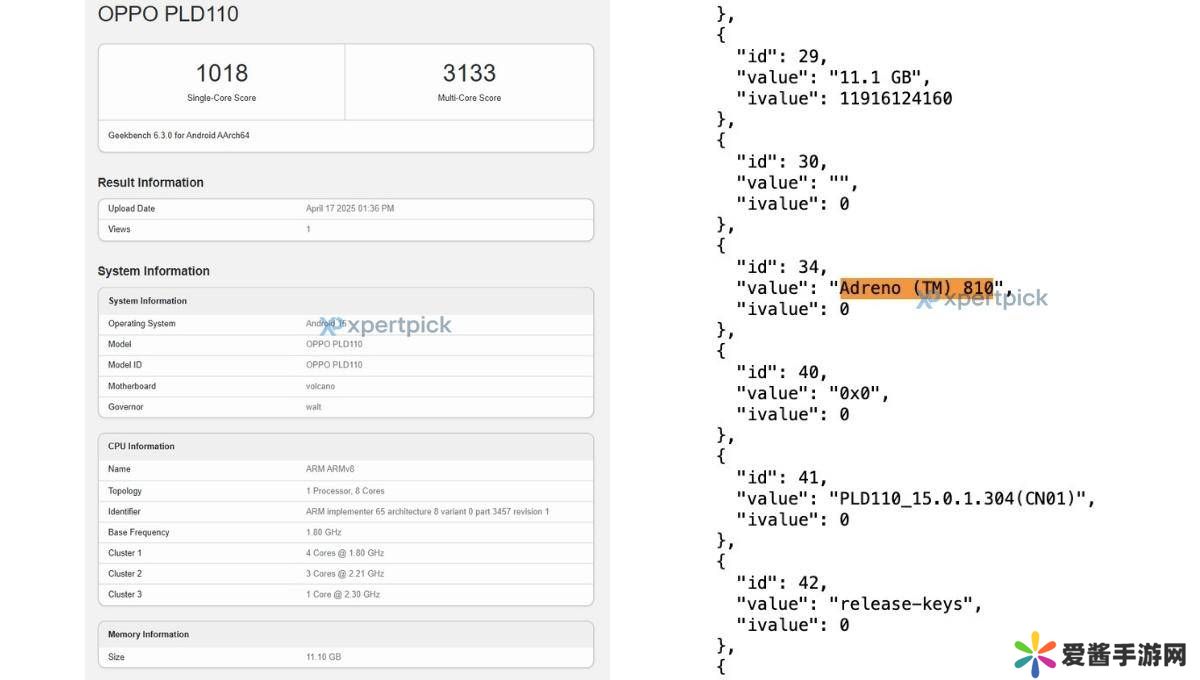1200x680 pixels.
Task: Click the Memory Information table header
Action: 148,634
